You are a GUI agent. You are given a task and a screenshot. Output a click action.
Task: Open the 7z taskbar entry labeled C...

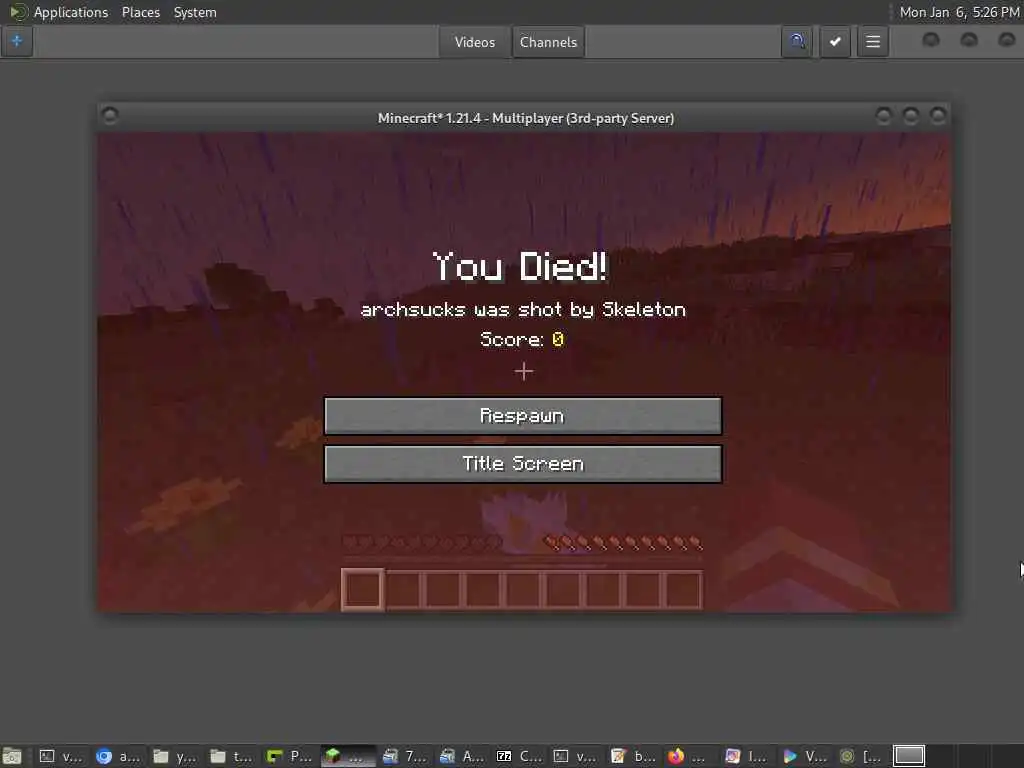519,756
